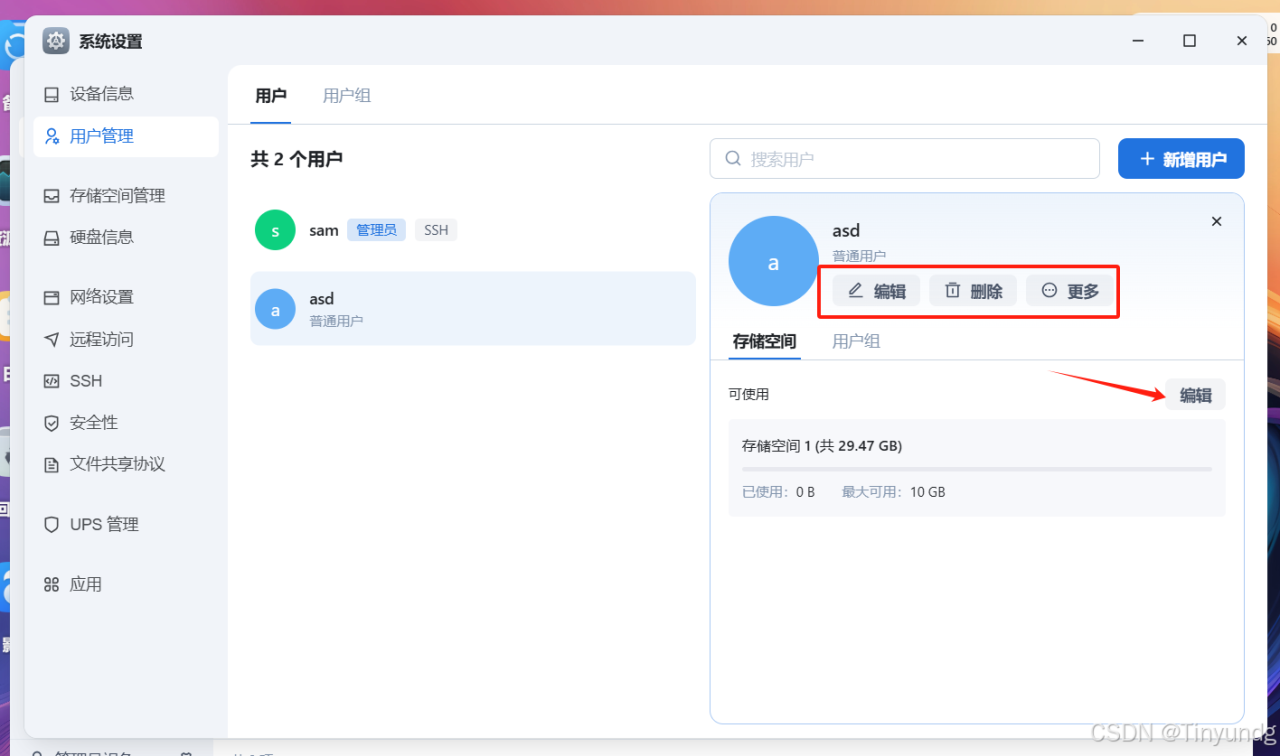1280x756 pixels.
Task: Open the 安全性 security section
Action: click(88, 422)
